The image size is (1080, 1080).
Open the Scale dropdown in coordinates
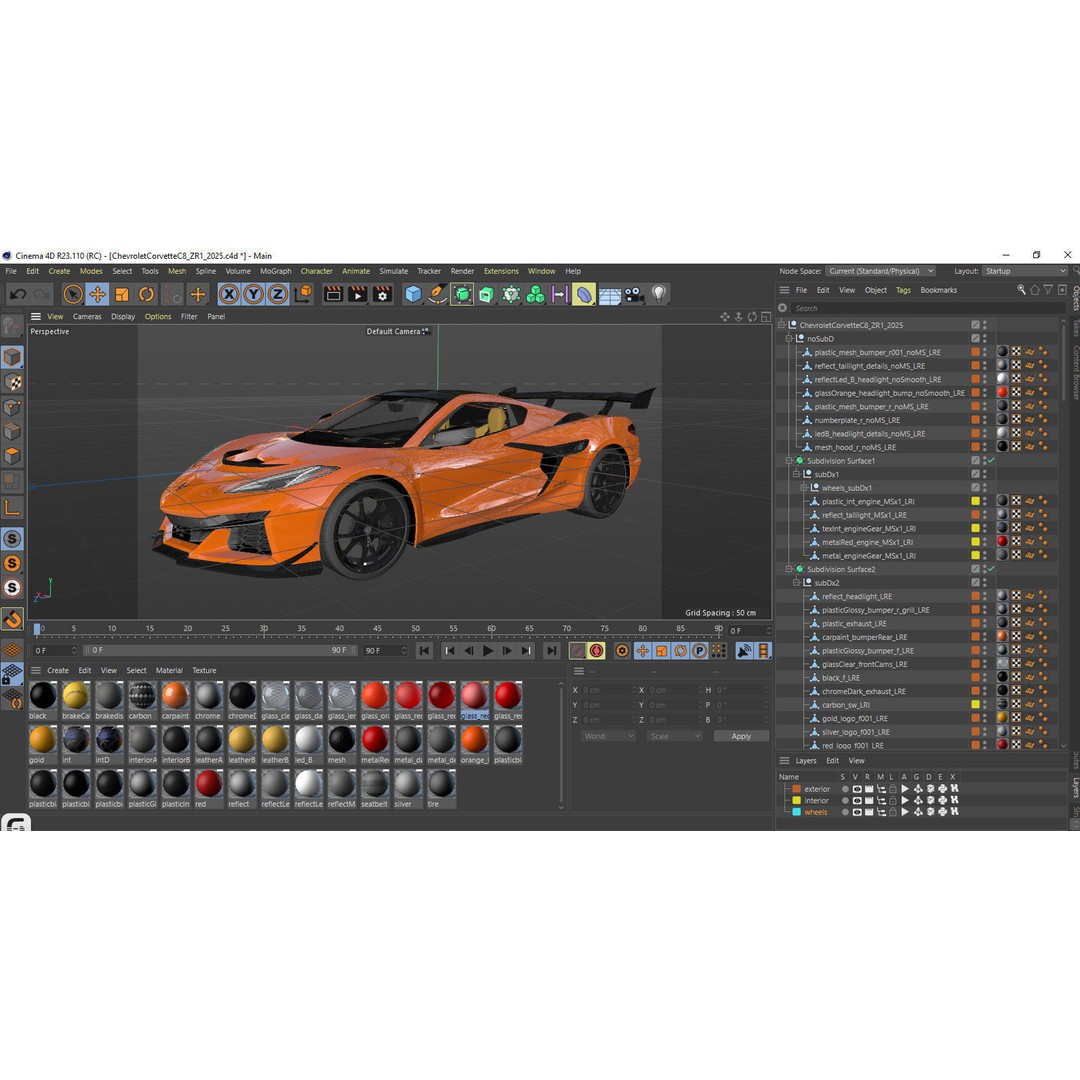click(674, 736)
